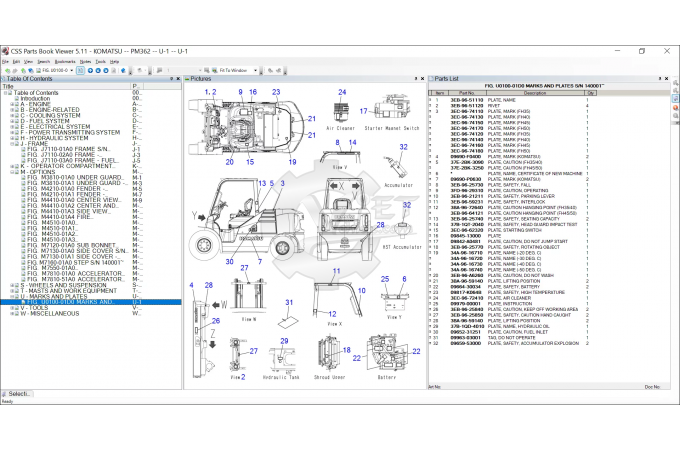Click the orange circle icon in right sidebar
680x450 pixels.
(x=675, y=108)
